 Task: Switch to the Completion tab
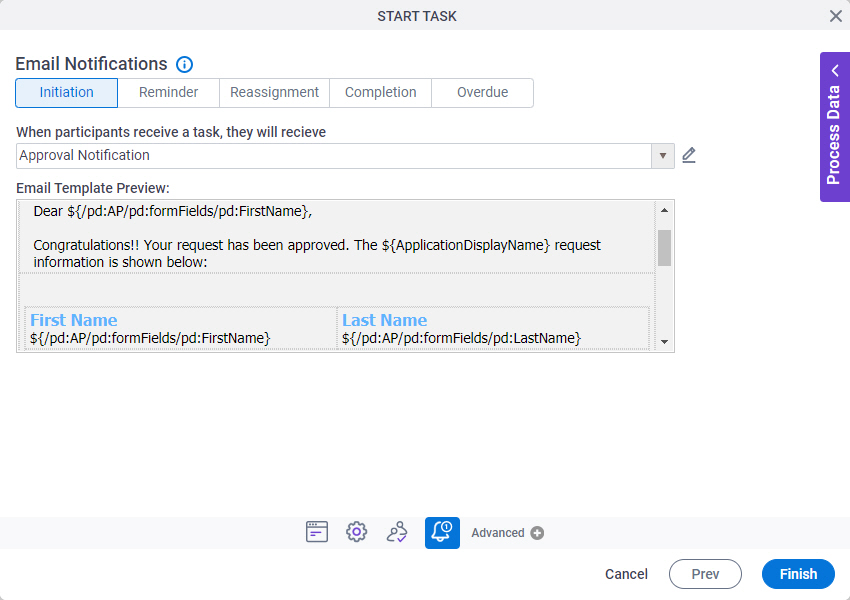tap(381, 93)
